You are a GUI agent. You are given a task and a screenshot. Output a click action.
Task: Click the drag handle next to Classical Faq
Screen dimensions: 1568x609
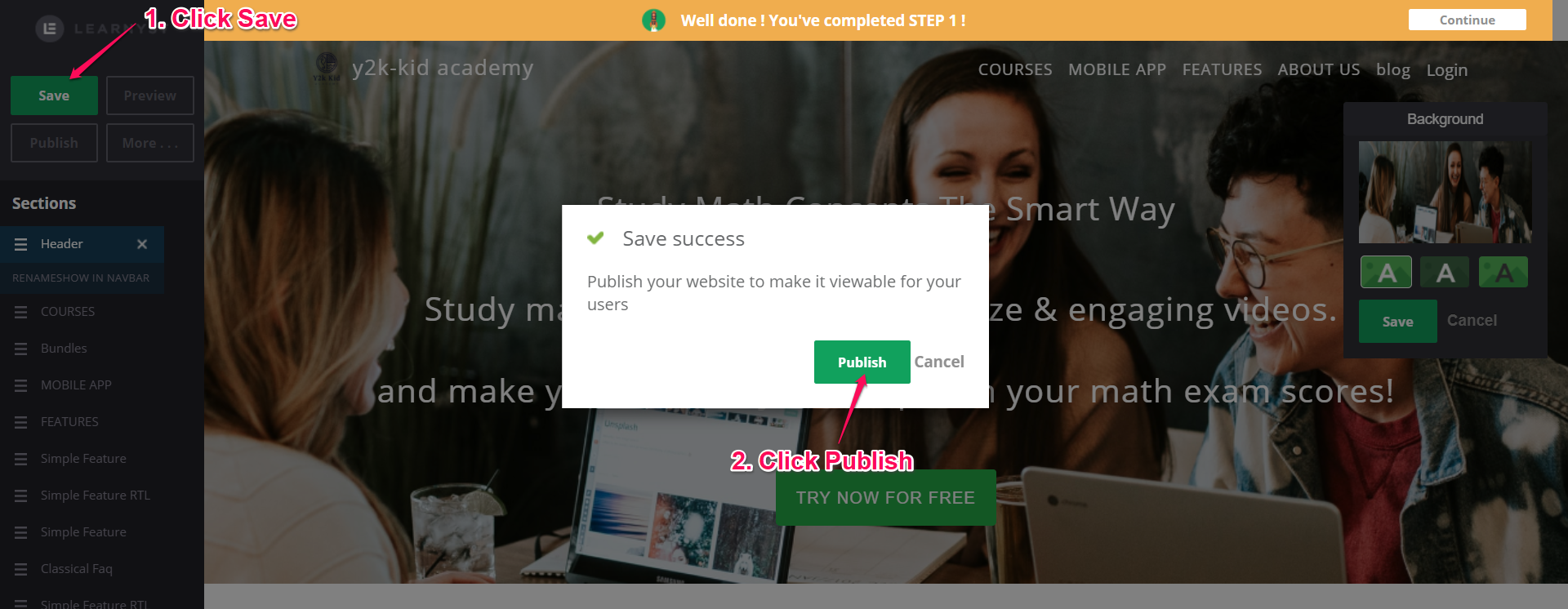click(x=21, y=569)
